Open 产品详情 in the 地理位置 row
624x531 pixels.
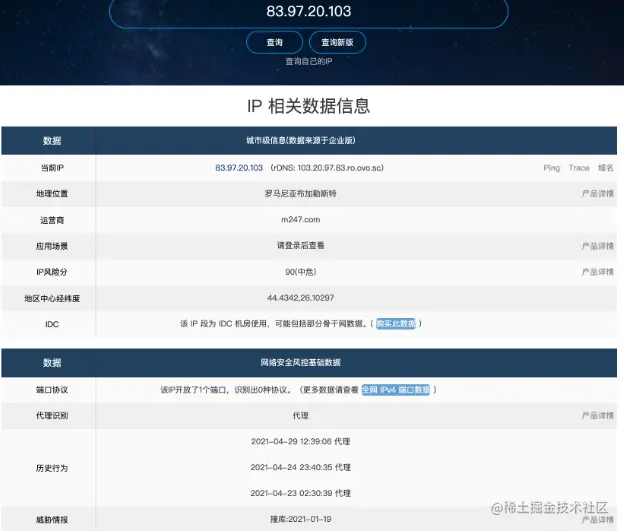(x=597, y=194)
